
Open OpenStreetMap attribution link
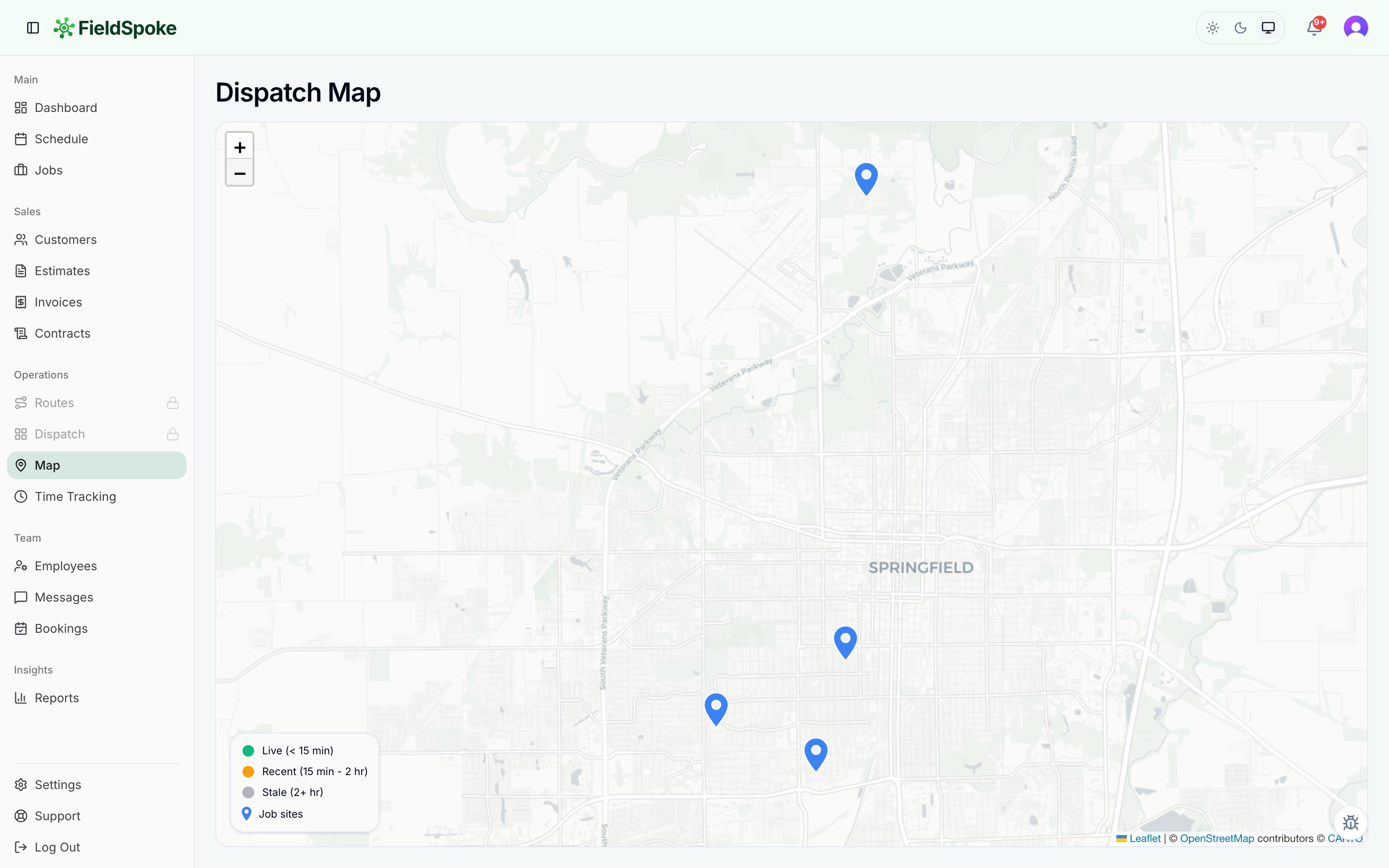(x=1217, y=838)
